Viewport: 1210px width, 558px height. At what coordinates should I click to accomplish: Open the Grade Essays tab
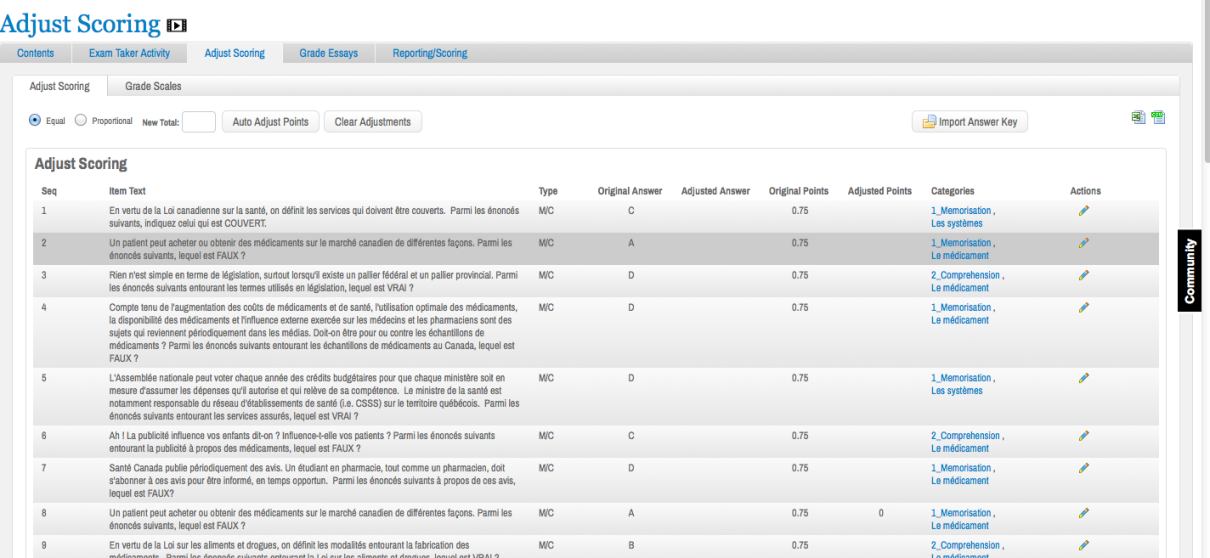click(328, 53)
